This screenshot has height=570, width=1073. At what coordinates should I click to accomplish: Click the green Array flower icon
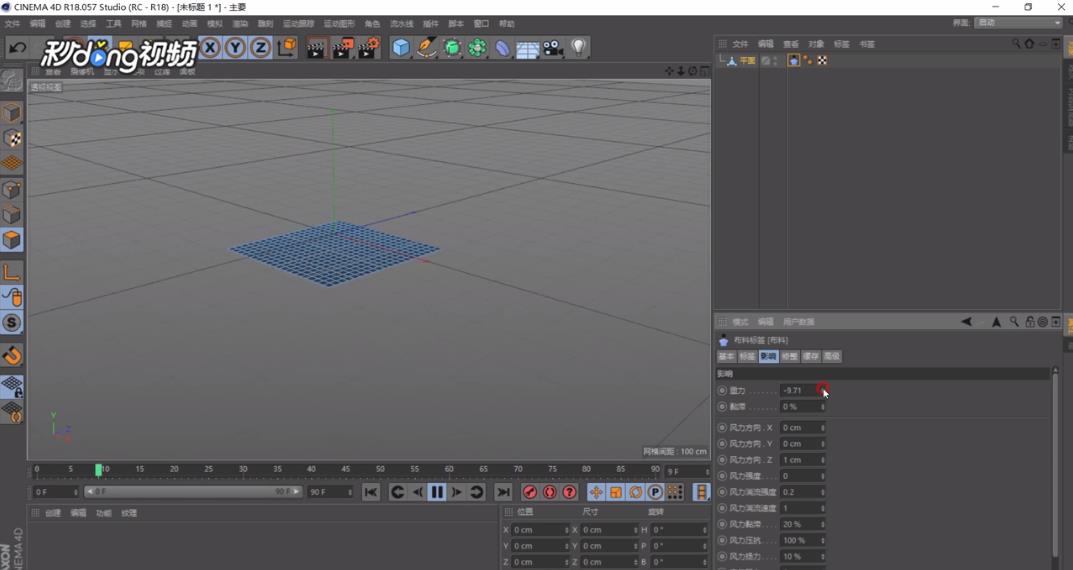pos(478,48)
